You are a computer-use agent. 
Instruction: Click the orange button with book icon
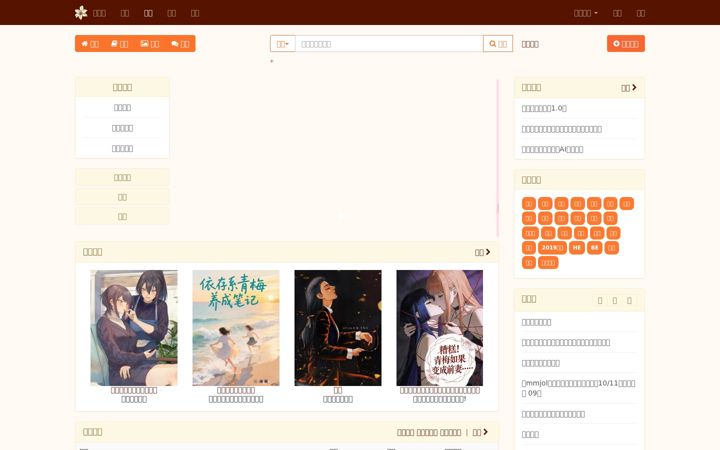120,44
